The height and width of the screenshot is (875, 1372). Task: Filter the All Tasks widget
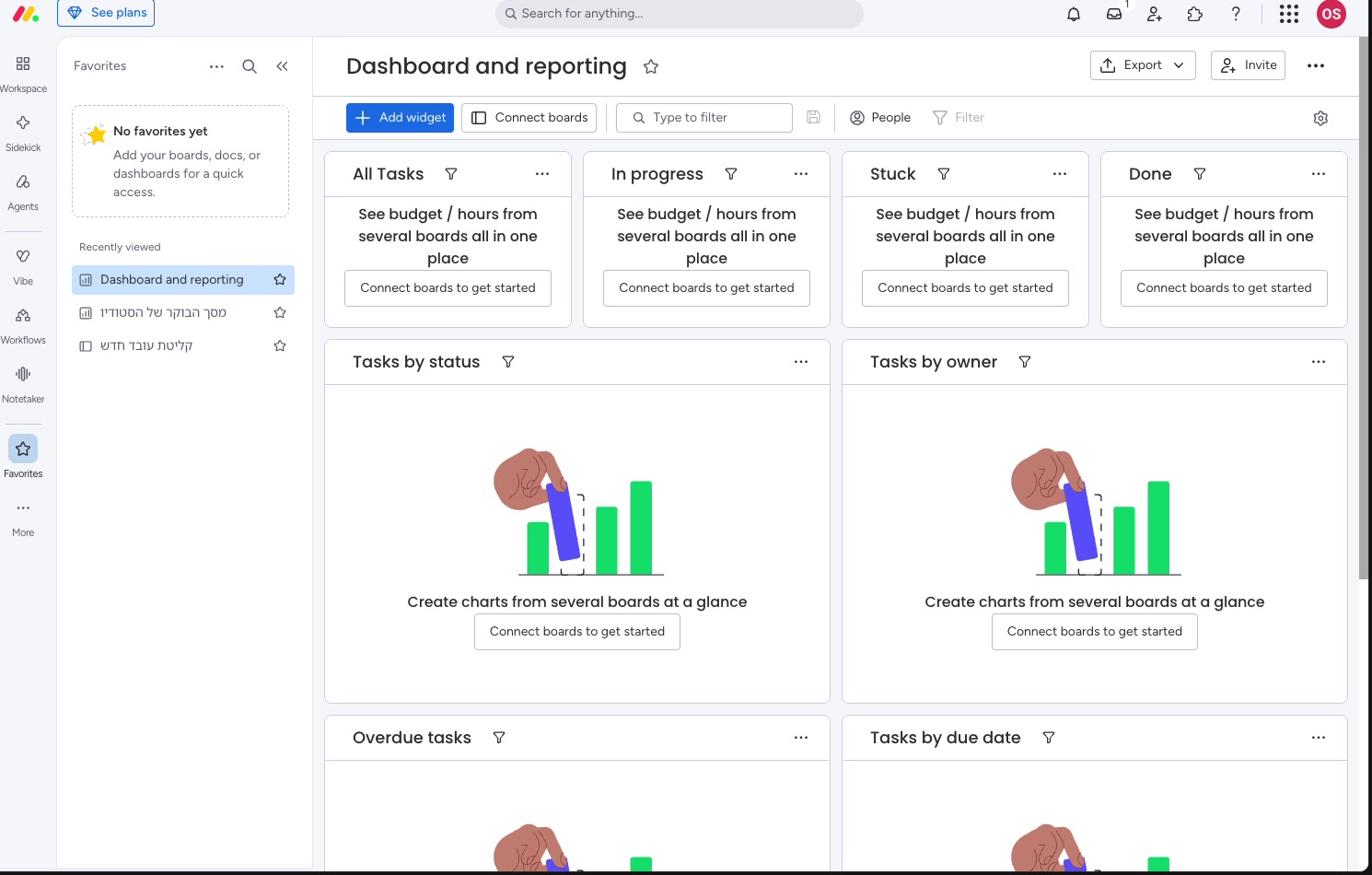(x=451, y=174)
